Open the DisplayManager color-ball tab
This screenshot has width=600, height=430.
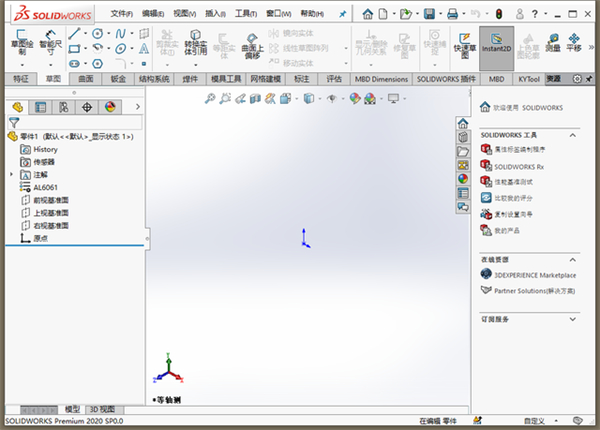(110, 106)
